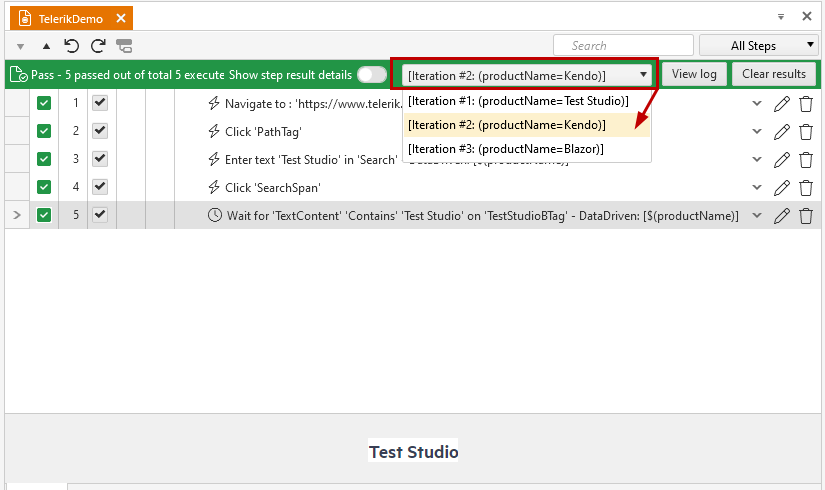Click the View log button
The image size is (825, 490).
[694, 74]
